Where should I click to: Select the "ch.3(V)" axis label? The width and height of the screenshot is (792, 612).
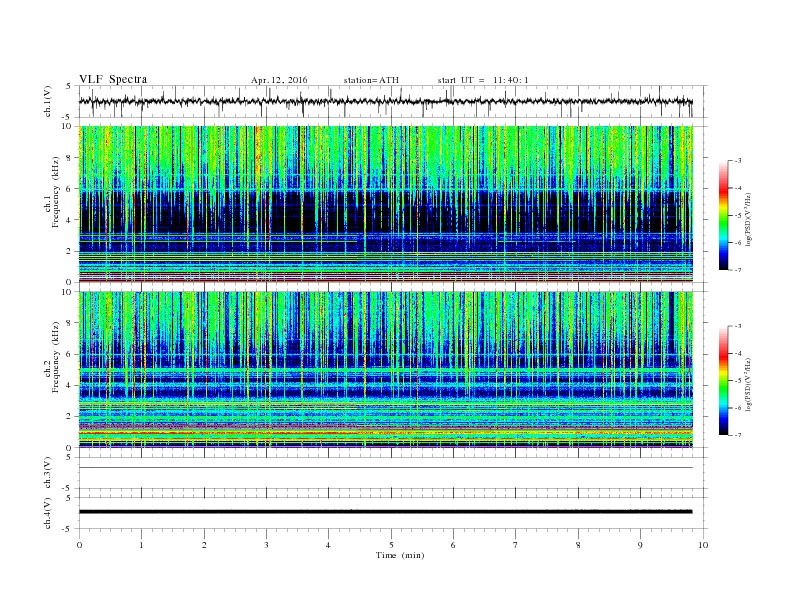(x=48, y=473)
